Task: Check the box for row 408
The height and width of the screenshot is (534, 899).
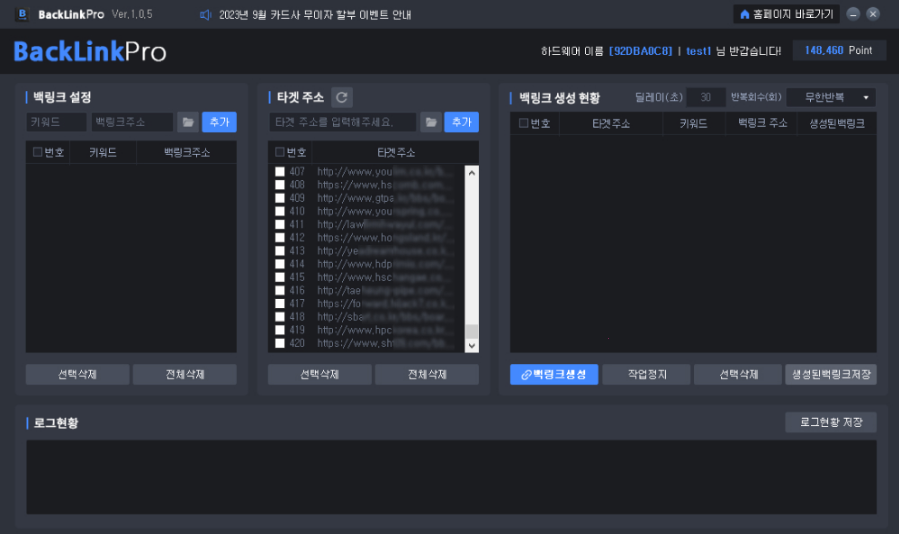Action: pyautogui.click(x=280, y=185)
